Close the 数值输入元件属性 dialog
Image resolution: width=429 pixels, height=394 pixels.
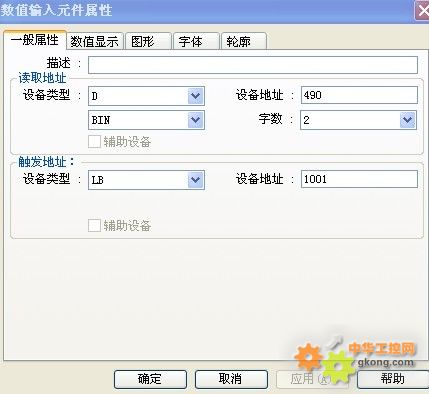pyautogui.click(x=422, y=11)
